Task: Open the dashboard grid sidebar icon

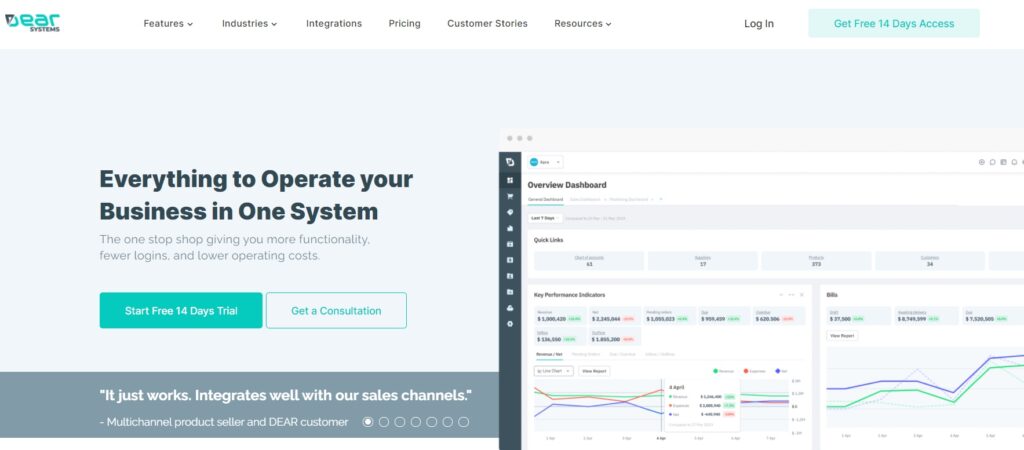Action: pyautogui.click(x=510, y=180)
